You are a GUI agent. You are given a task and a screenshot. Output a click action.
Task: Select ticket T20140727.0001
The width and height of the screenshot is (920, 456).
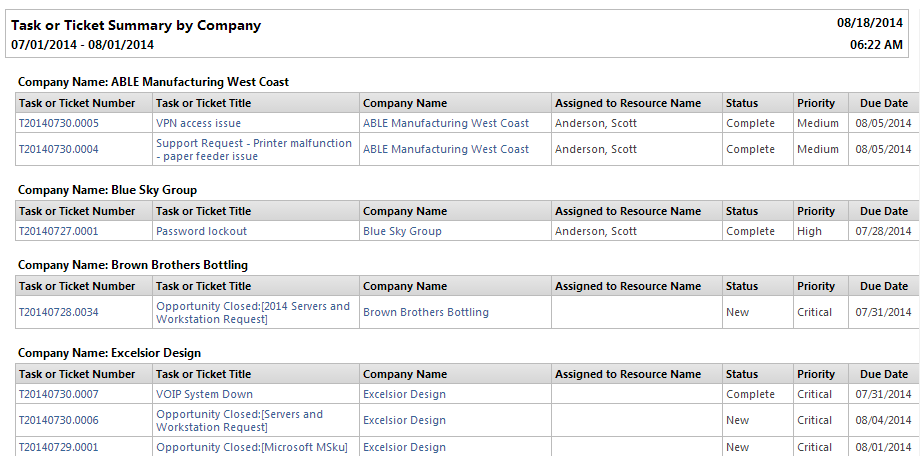[x=59, y=231]
